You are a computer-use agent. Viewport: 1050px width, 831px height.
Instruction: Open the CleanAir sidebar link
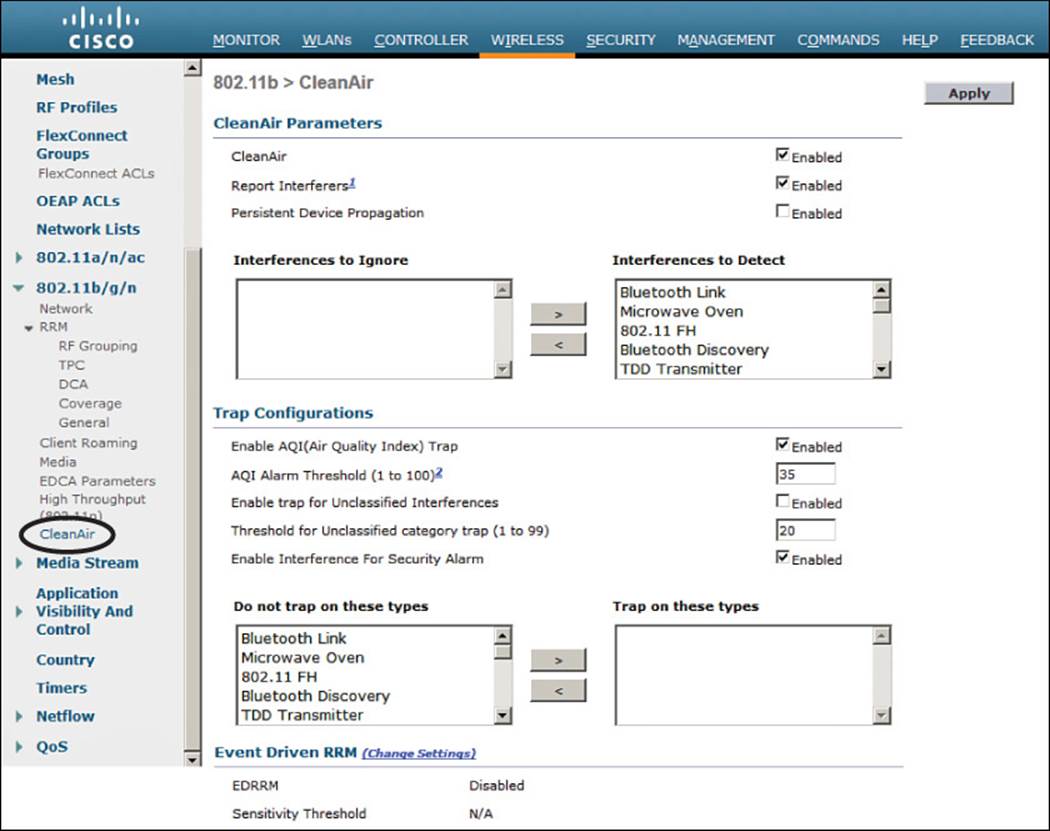click(67, 534)
